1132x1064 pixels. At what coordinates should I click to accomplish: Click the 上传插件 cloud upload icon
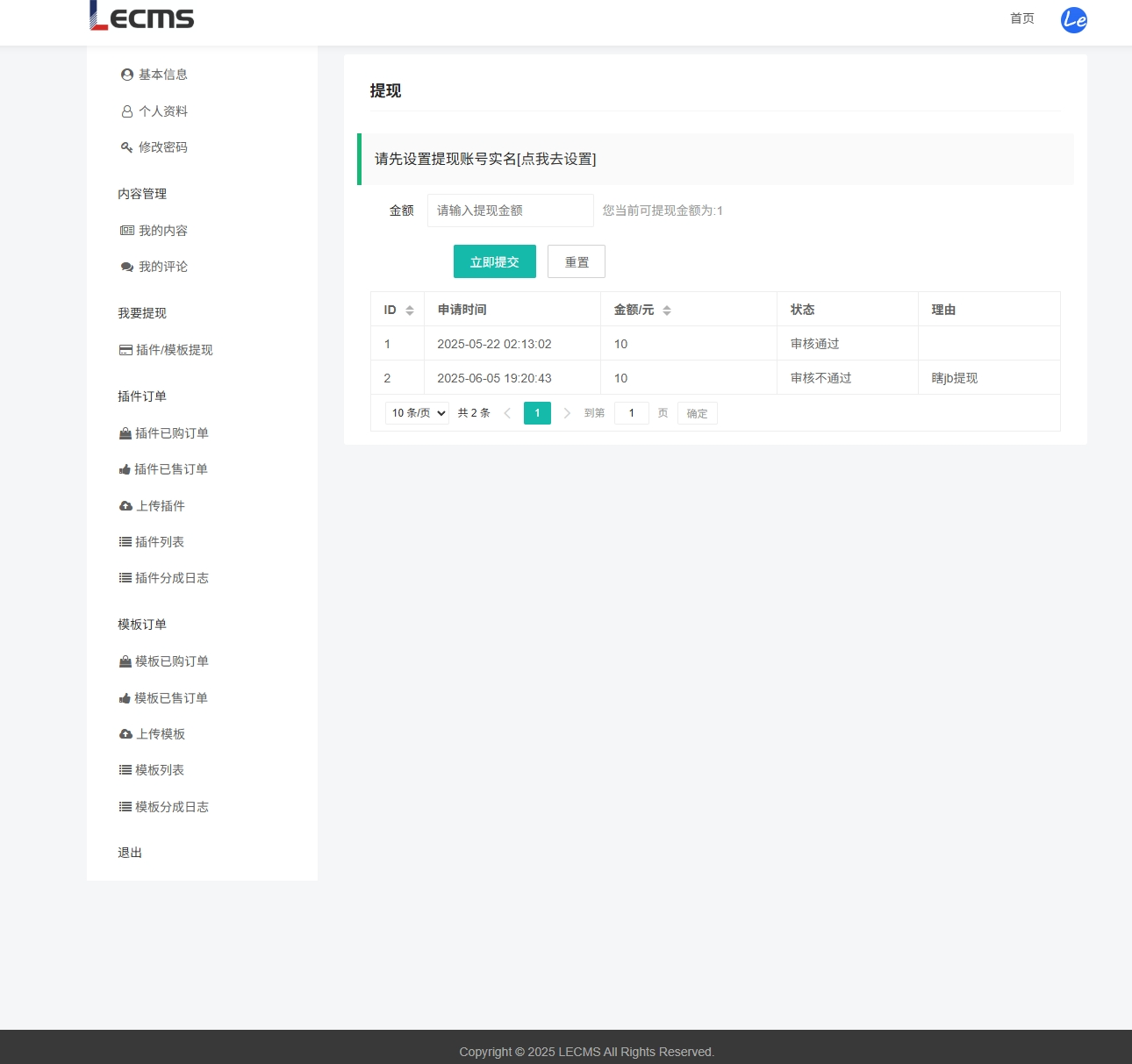pos(125,506)
